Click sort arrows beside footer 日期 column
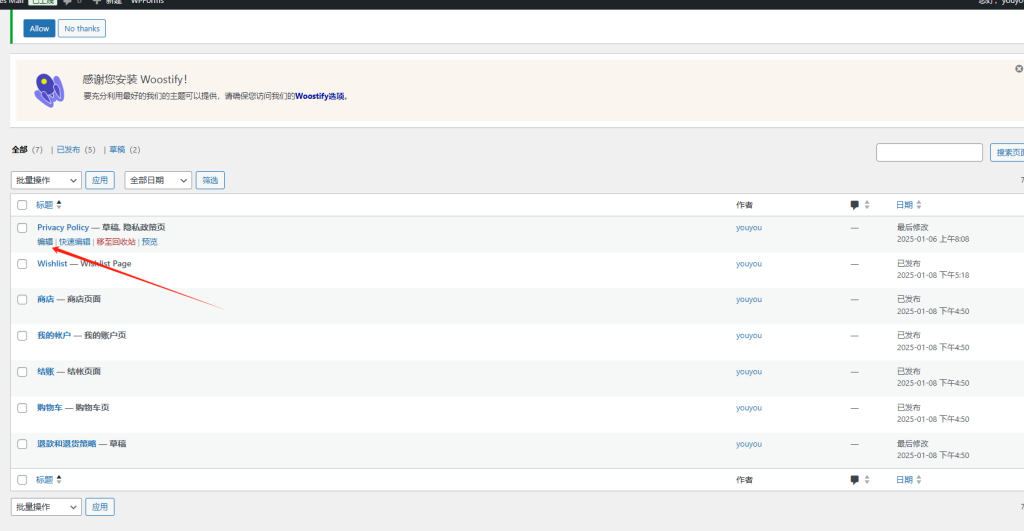This screenshot has width=1024, height=531. coord(919,480)
